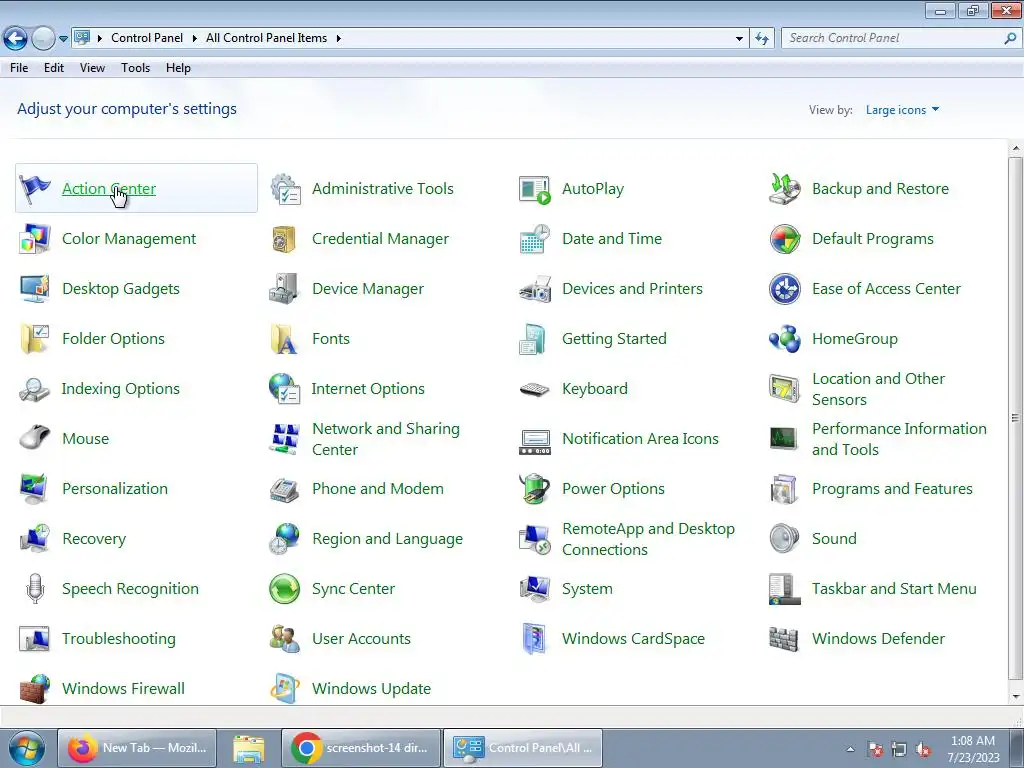
Task: Open the Fonts folder icon
Action: click(285, 339)
